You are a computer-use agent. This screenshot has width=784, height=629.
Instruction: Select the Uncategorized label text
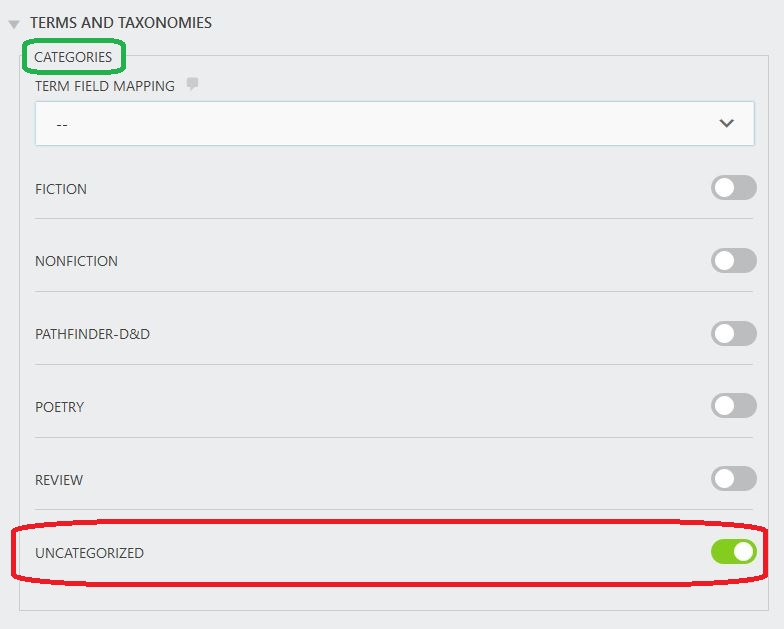pos(89,553)
